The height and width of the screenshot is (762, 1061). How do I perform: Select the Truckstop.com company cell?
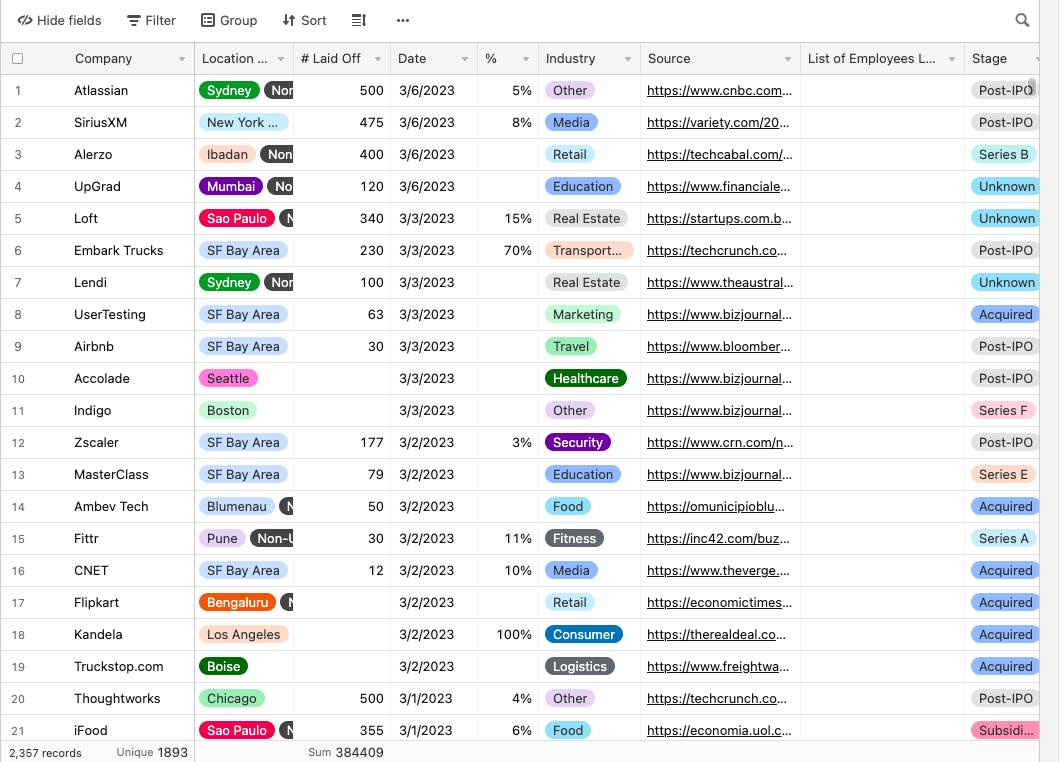[118, 667]
